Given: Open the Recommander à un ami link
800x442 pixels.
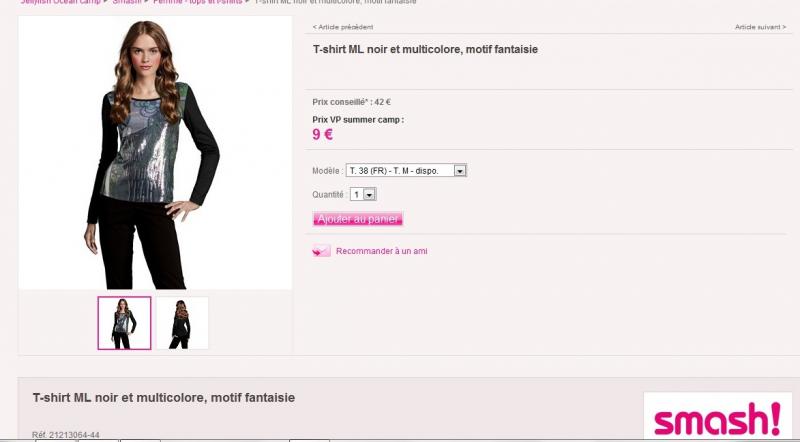Looking at the screenshot, I should (x=382, y=251).
